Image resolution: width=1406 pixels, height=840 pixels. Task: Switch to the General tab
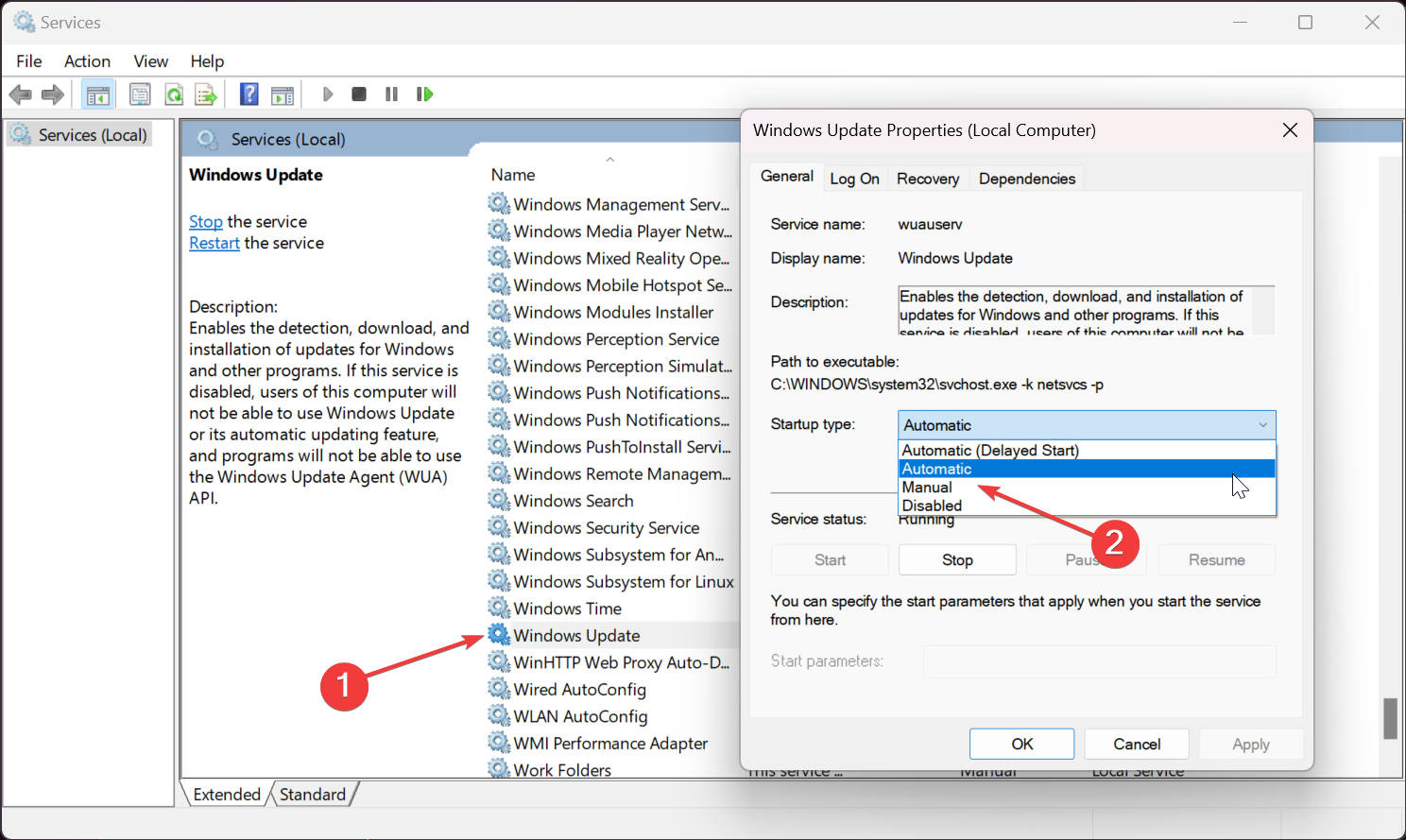787,177
